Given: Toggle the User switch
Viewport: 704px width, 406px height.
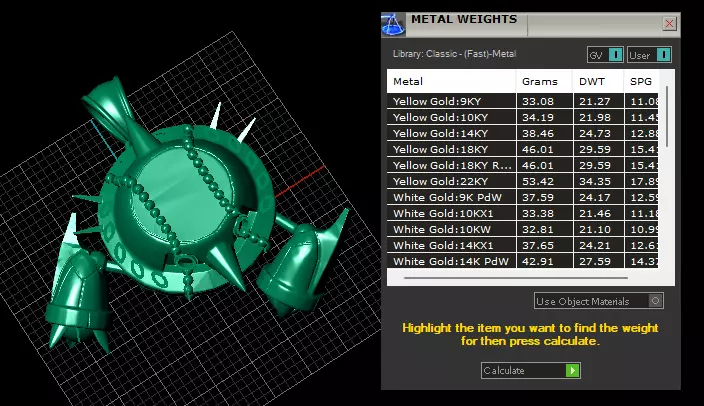Looking at the screenshot, I should point(649,55).
